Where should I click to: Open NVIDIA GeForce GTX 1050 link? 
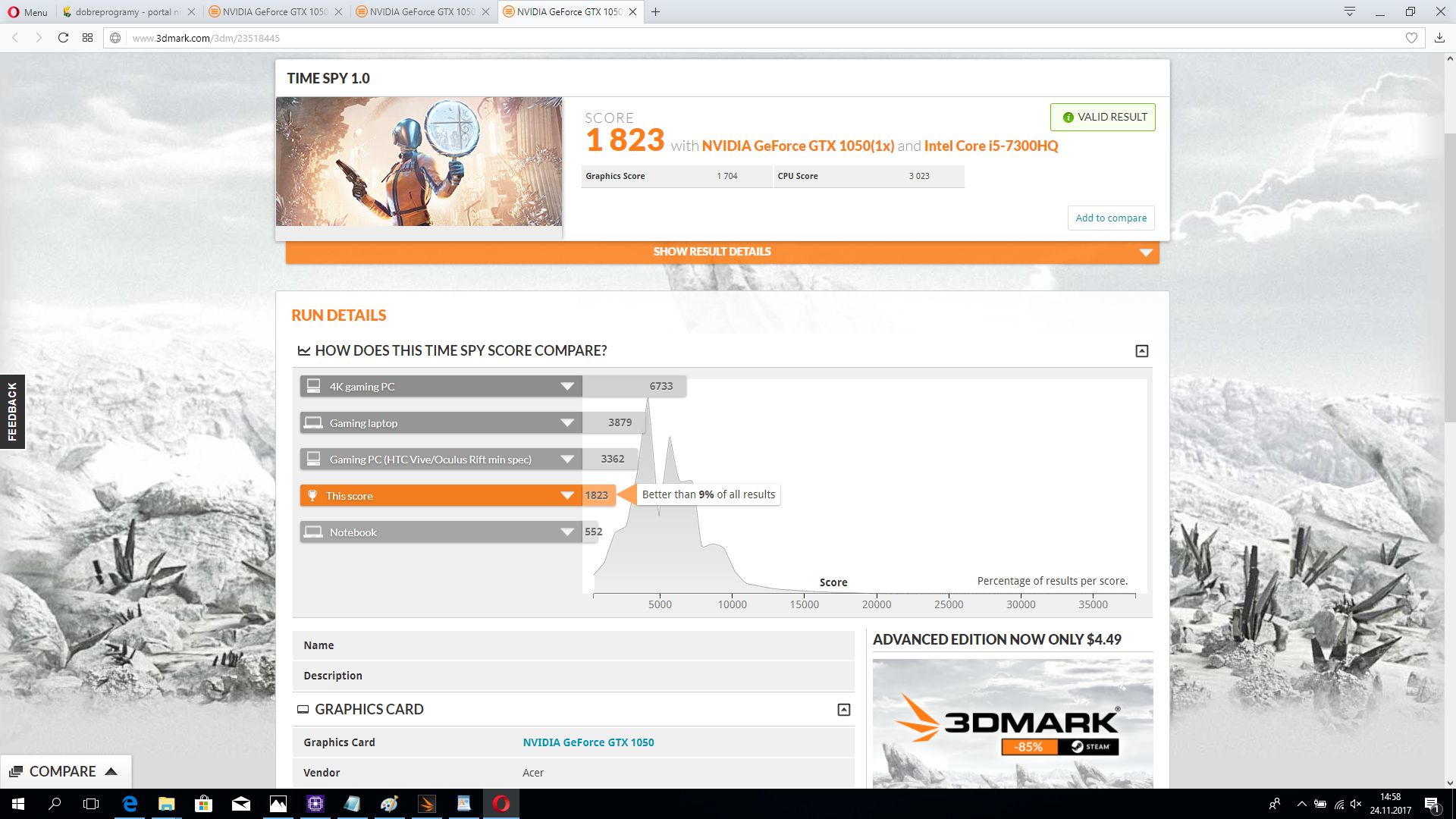point(588,742)
